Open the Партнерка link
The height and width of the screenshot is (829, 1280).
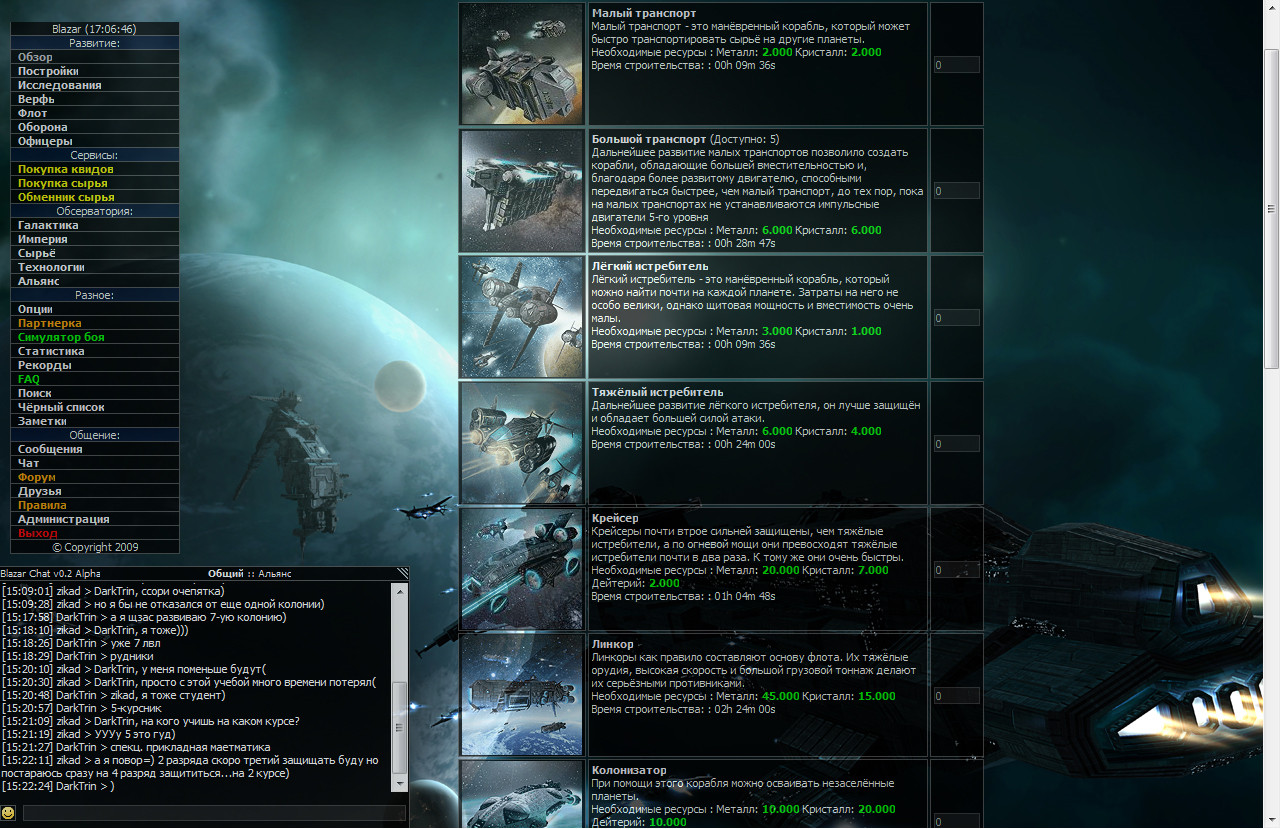[50, 323]
